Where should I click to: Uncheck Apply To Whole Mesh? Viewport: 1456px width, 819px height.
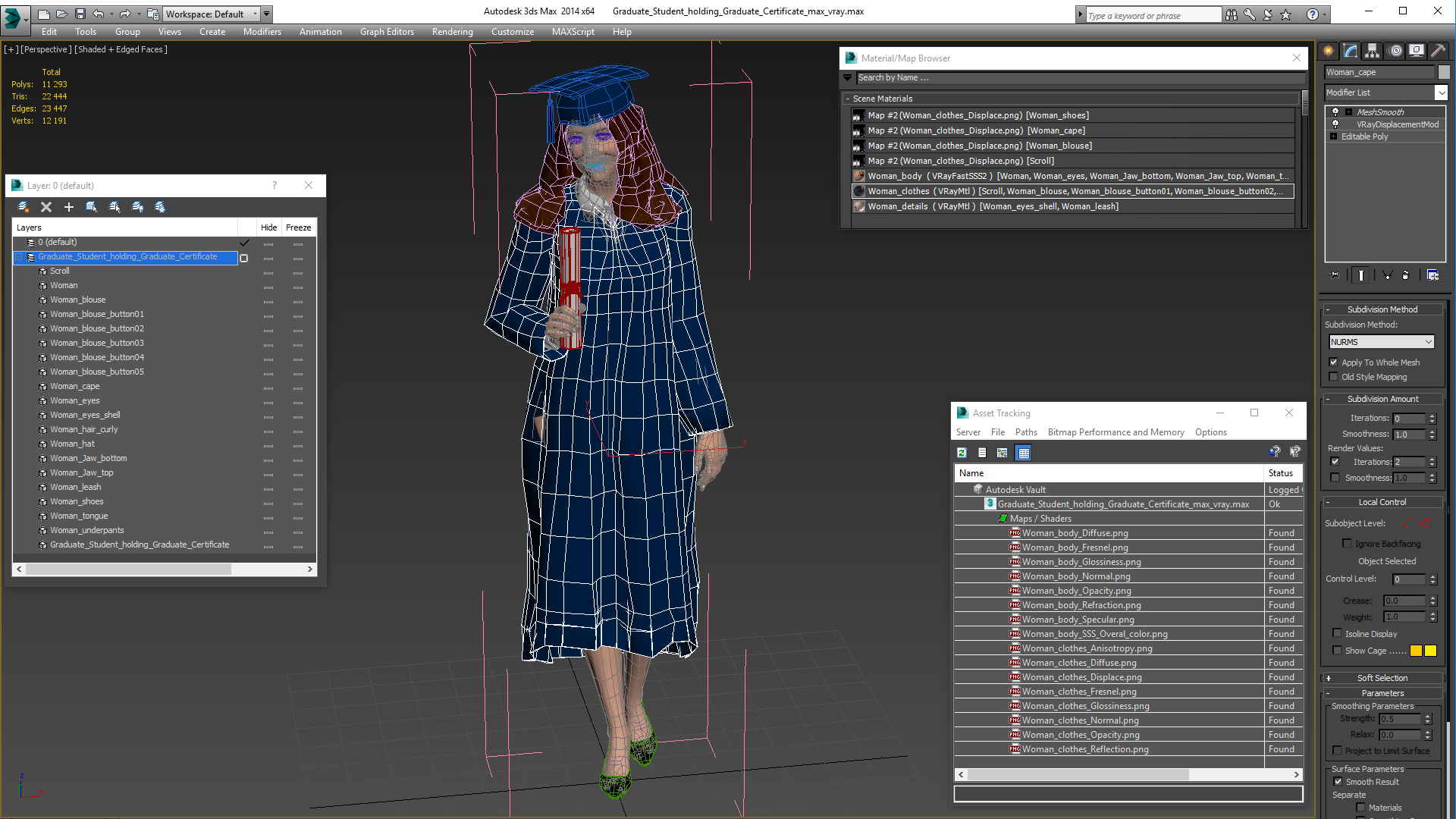(1334, 362)
